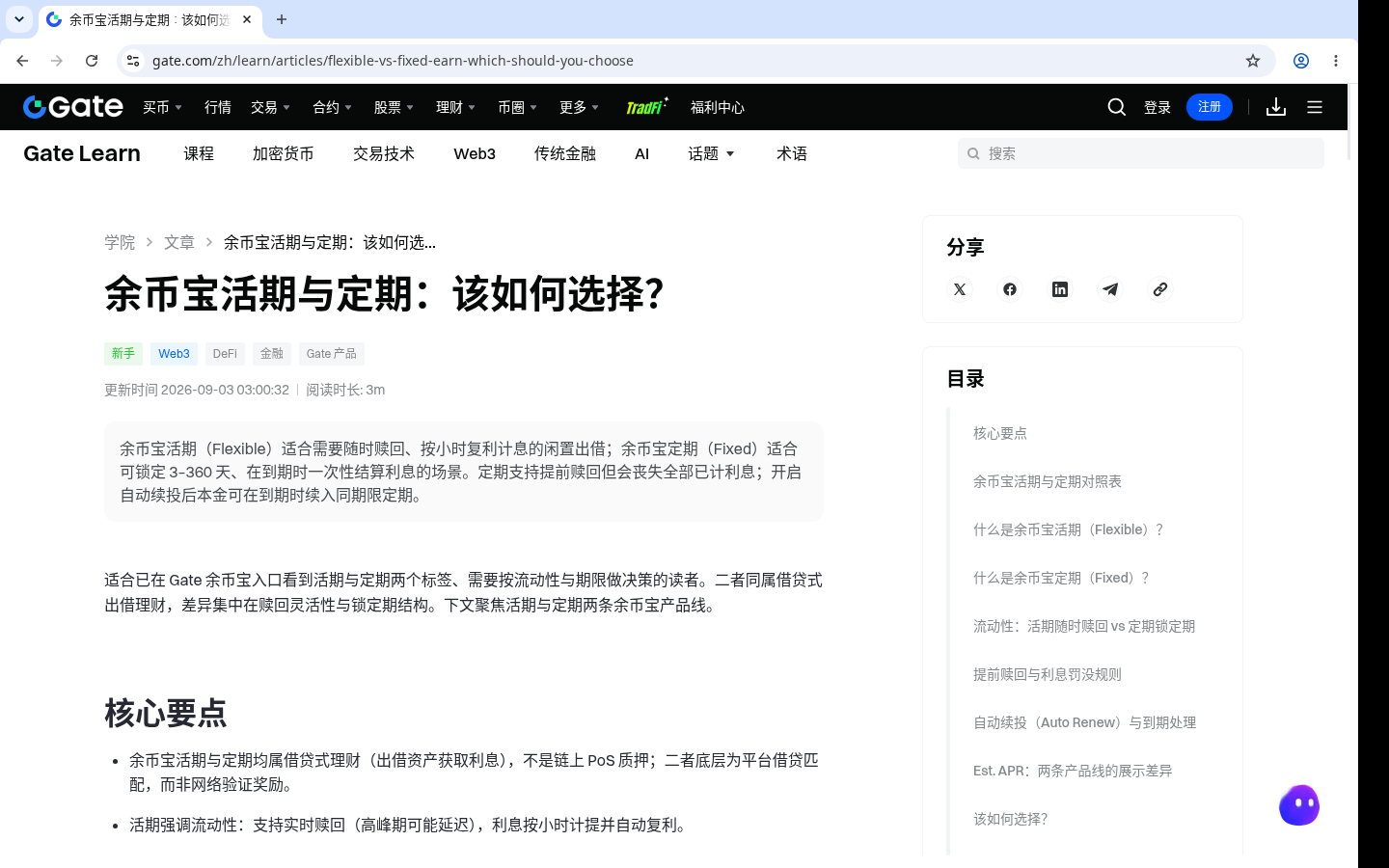Expand the 话题 dropdown in Gate Learn
1389x868 pixels.
(x=712, y=153)
